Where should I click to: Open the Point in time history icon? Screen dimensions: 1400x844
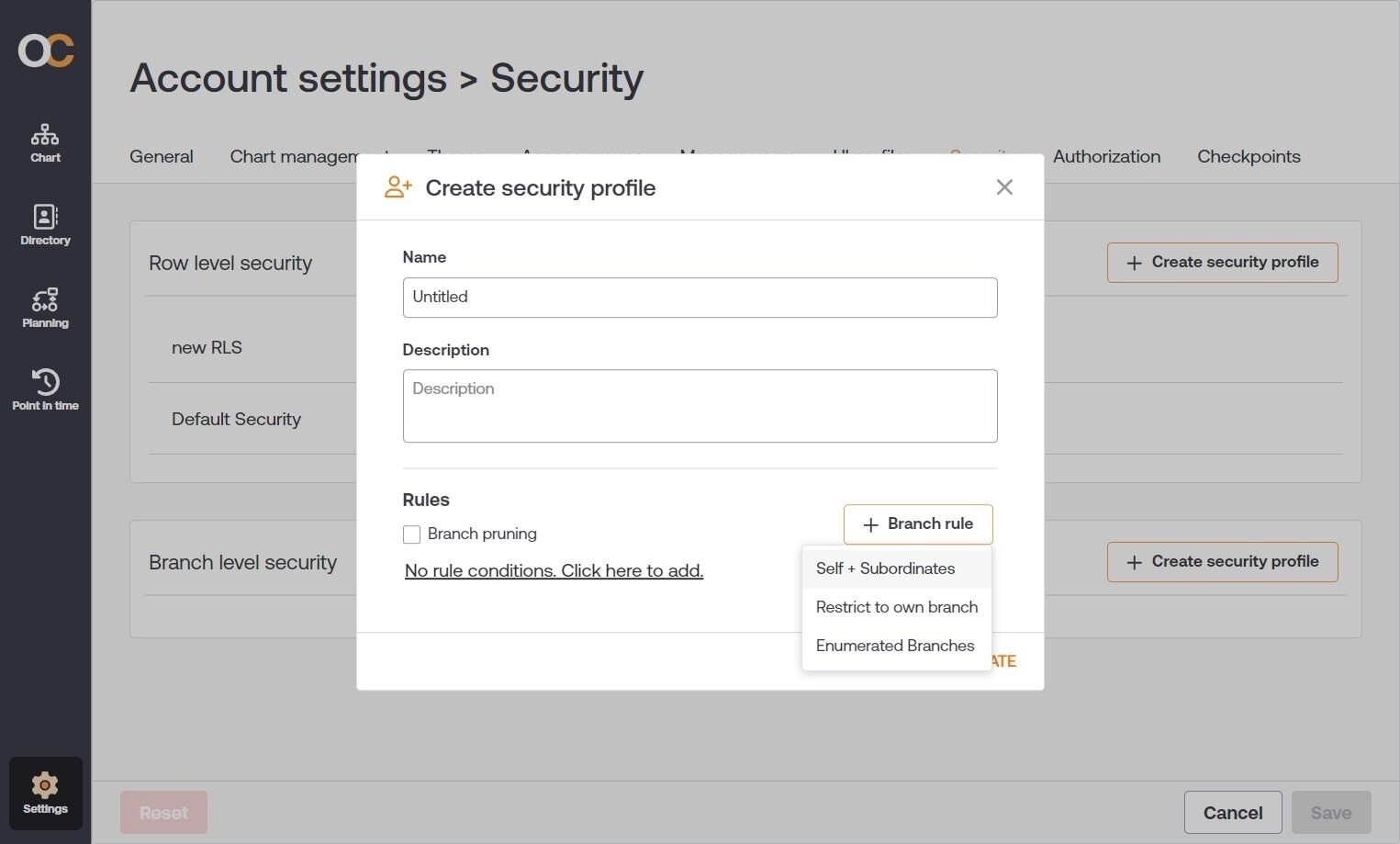click(45, 389)
